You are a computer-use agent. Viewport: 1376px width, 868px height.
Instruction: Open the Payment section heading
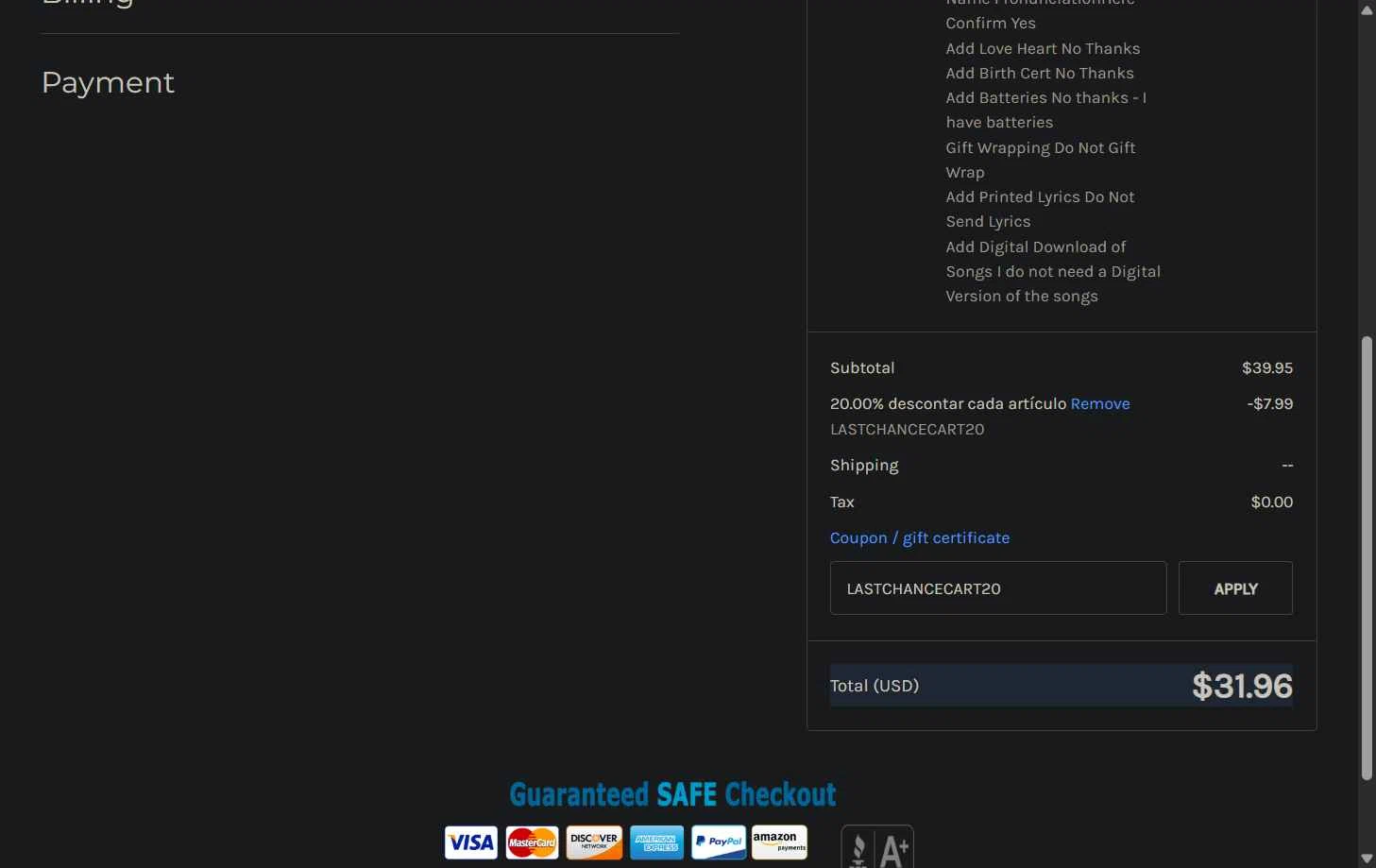[108, 83]
